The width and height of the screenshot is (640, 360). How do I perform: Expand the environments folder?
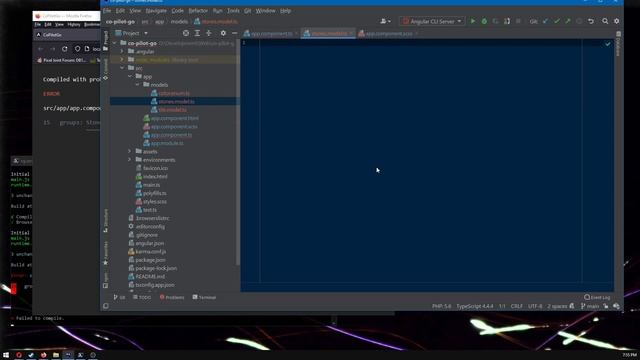tap(129, 160)
